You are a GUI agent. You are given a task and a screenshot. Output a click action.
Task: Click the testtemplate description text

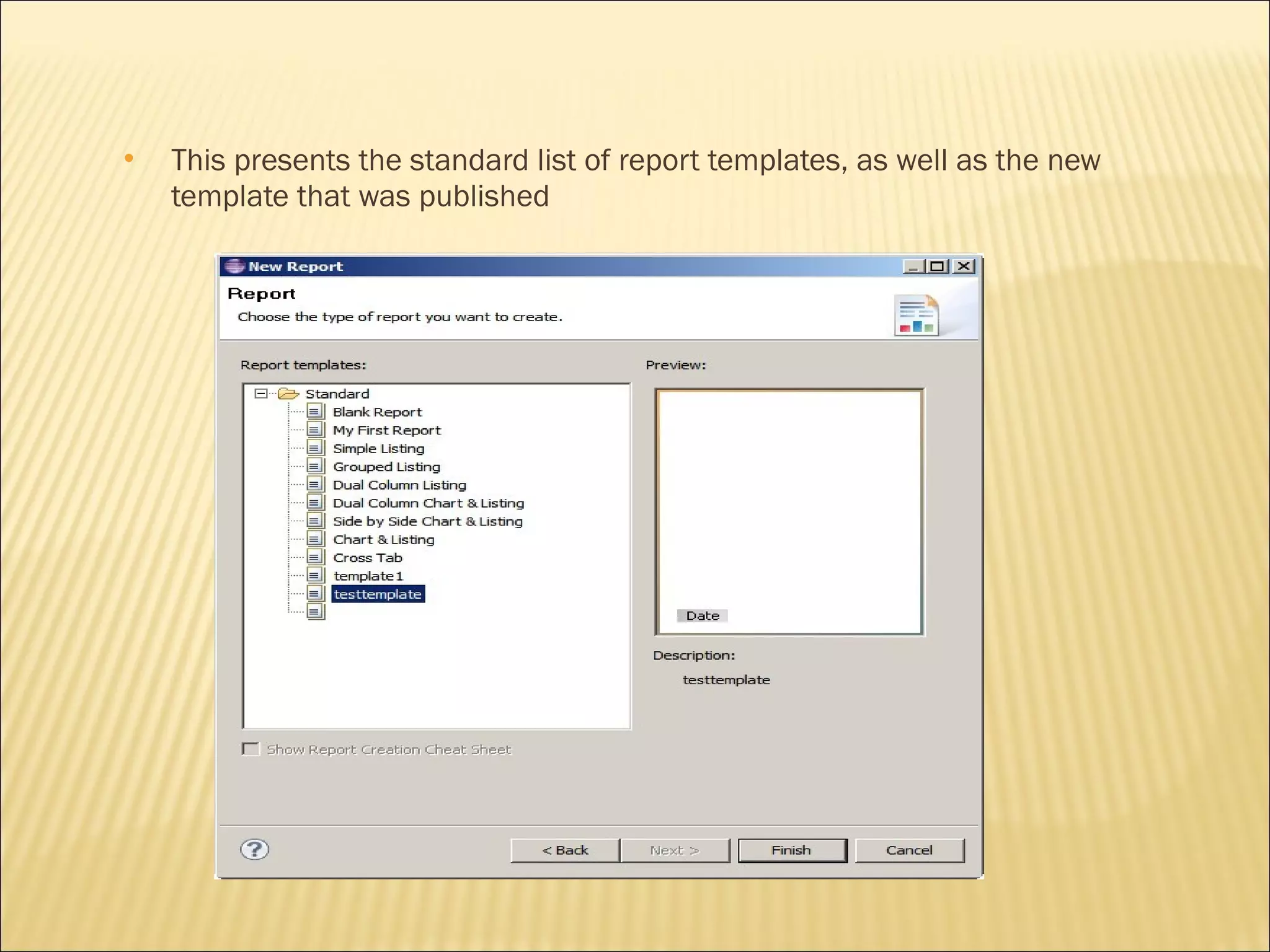tap(726, 680)
